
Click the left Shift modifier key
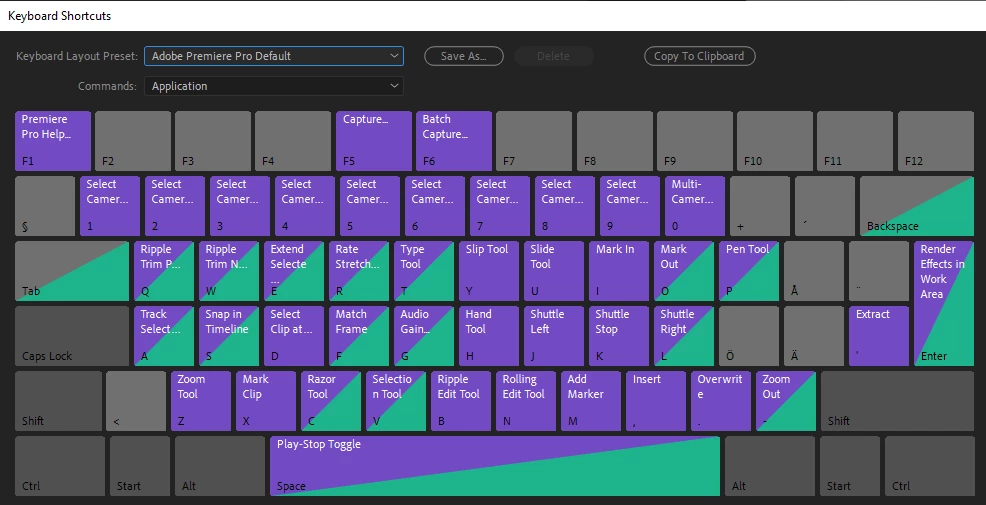coord(58,401)
